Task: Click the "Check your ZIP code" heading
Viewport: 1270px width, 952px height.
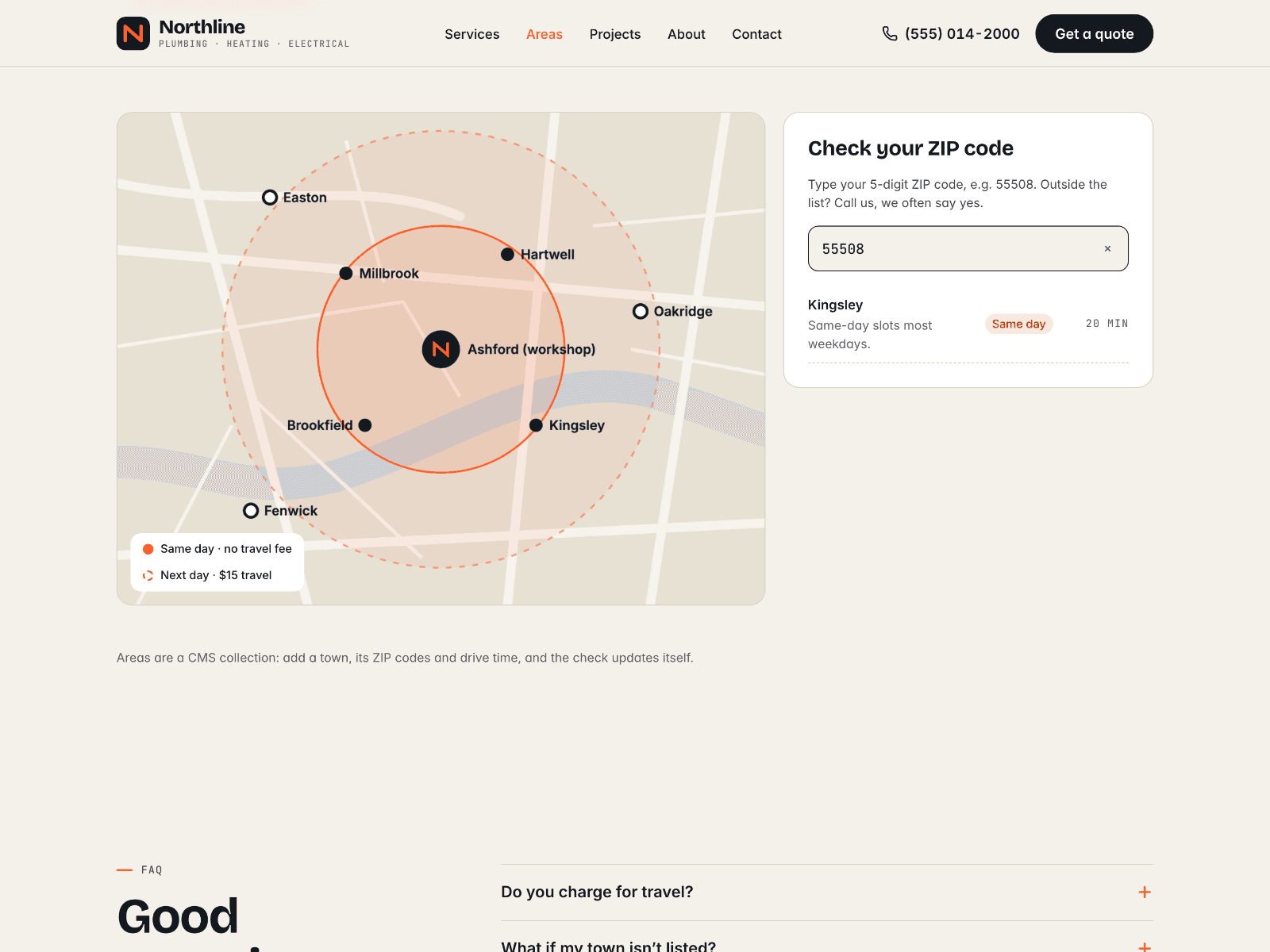Action: 910,148
